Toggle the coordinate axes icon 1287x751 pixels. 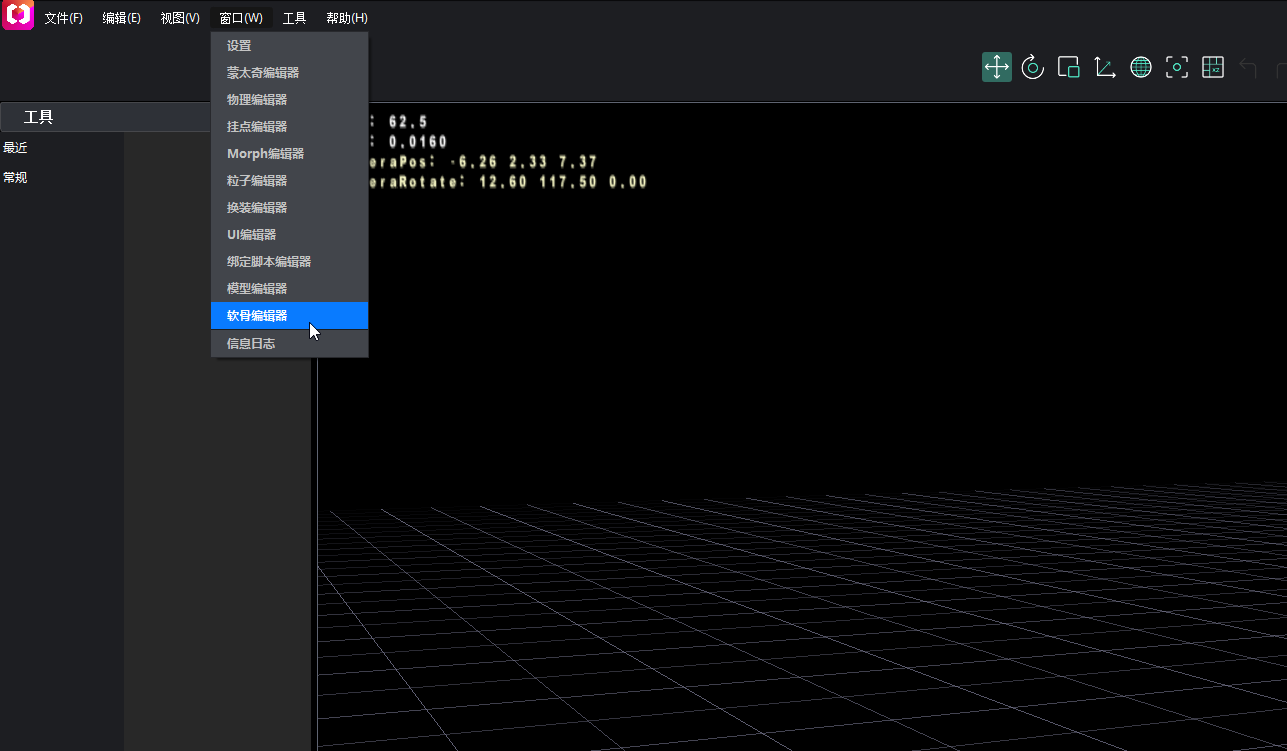coord(1105,67)
